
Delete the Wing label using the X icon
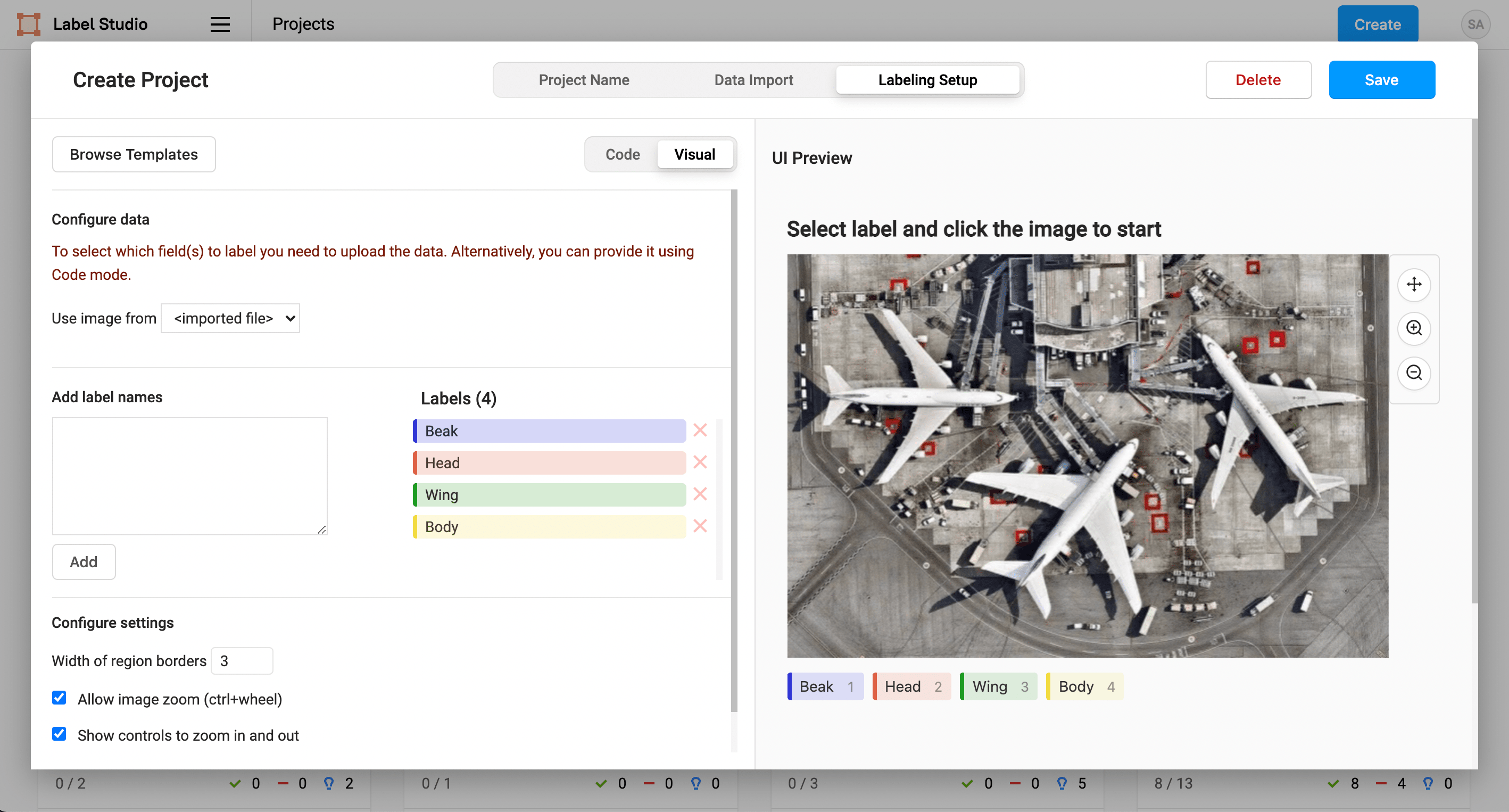coord(700,494)
